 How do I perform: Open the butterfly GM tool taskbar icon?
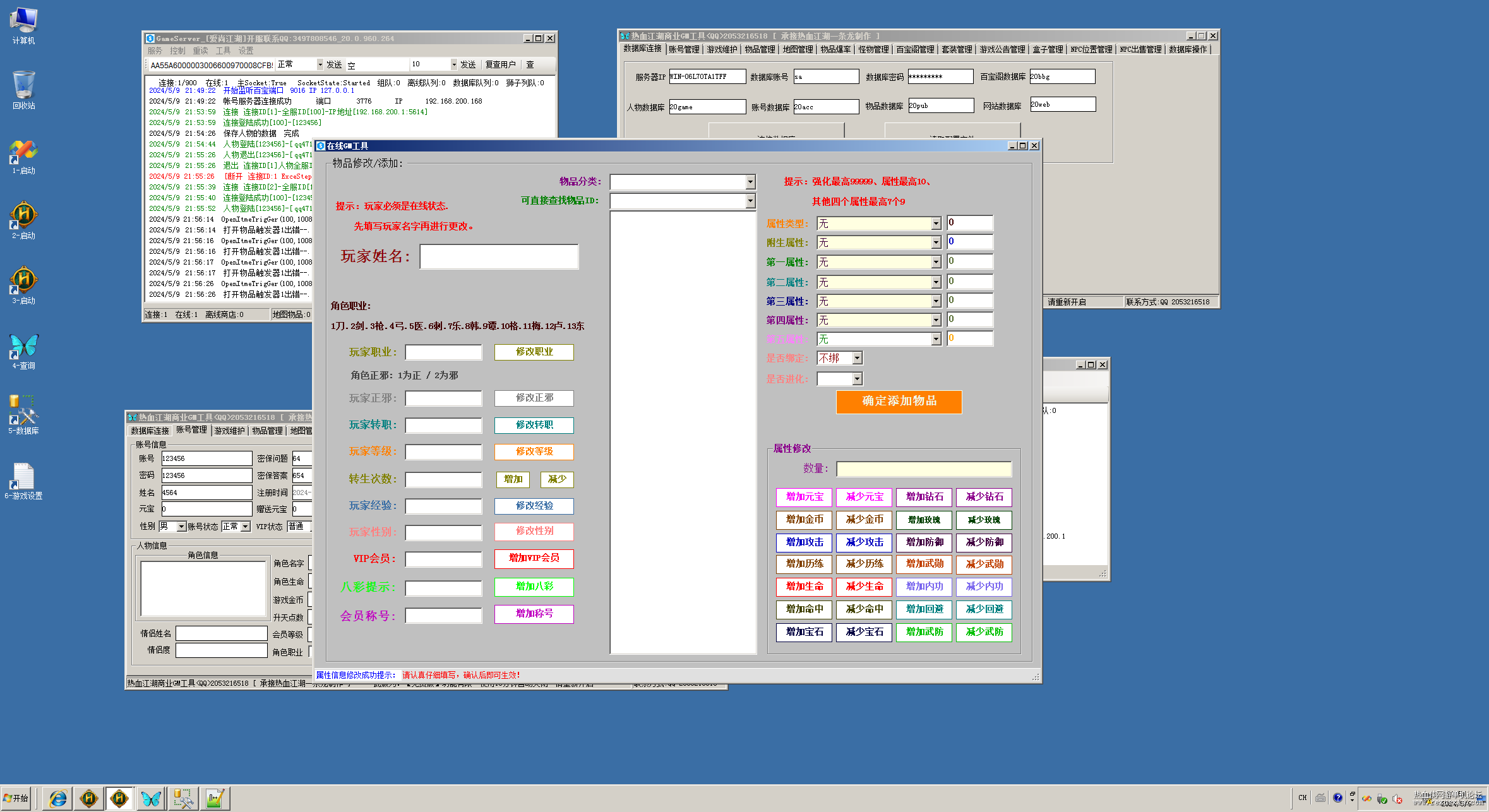(x=151, y=799)
